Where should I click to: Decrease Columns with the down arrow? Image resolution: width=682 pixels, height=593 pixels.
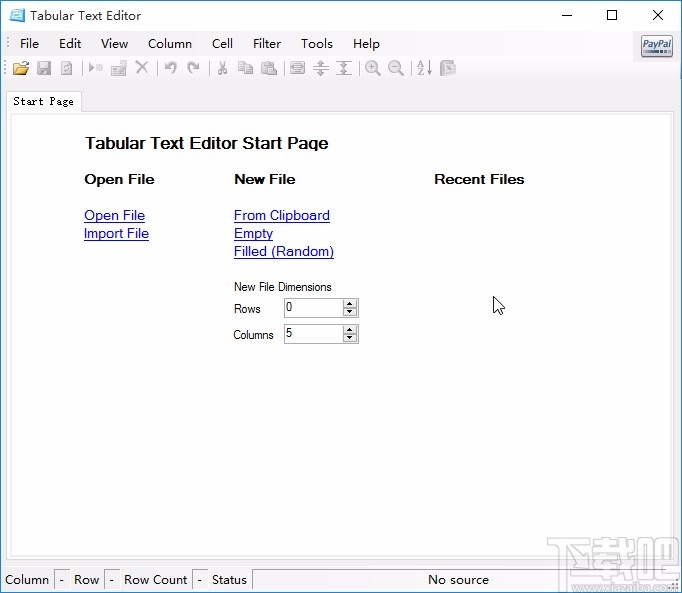tap(350, 338)
